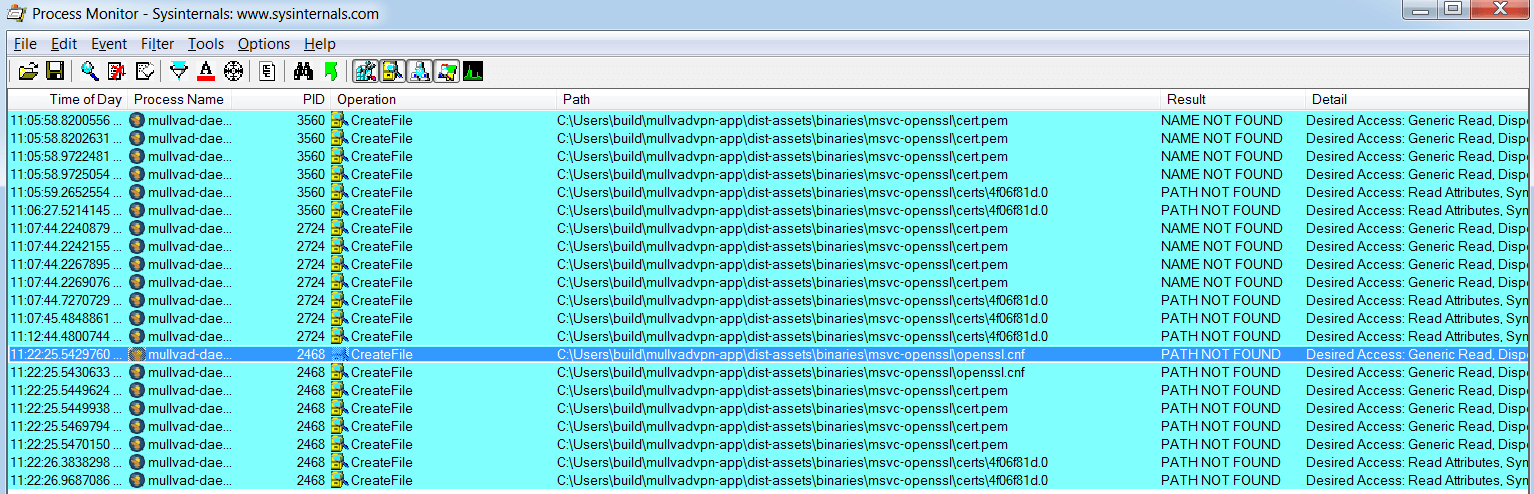Open the Process Tree toolbar icon
Screen dimensions: 1534x494
[x=267, y=71]
